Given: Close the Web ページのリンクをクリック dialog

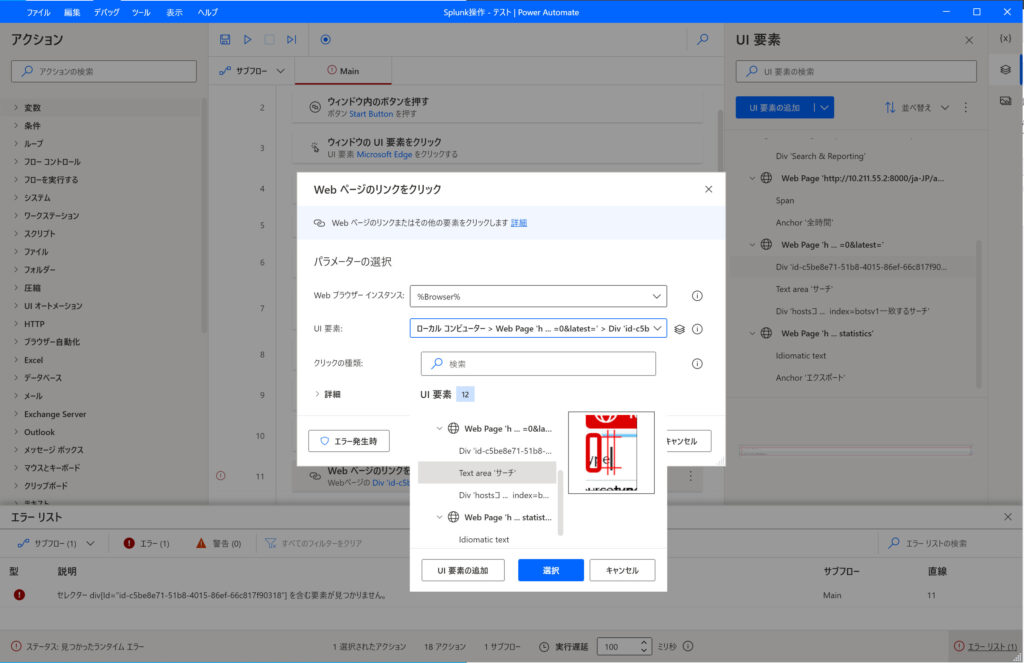Looking at the screenshot, I should tap(709, 189).
